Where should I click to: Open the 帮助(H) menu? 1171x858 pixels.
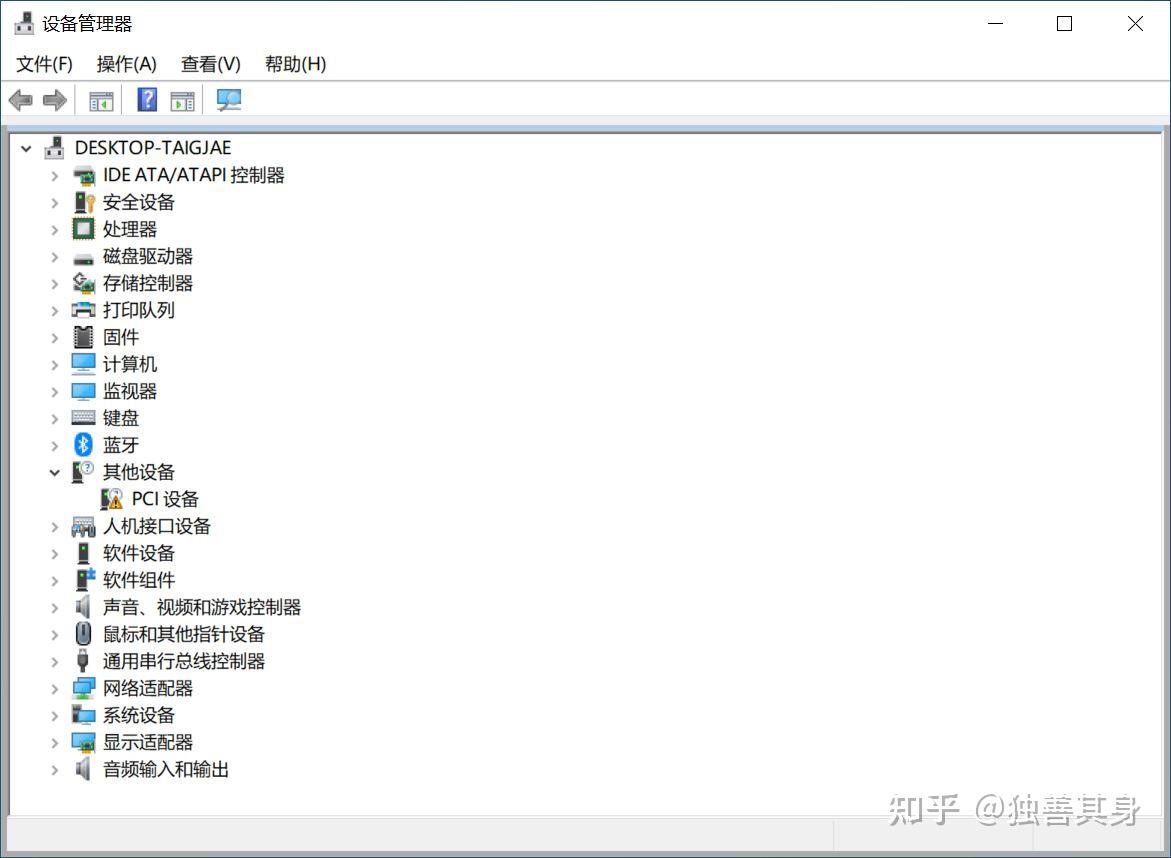296,64
